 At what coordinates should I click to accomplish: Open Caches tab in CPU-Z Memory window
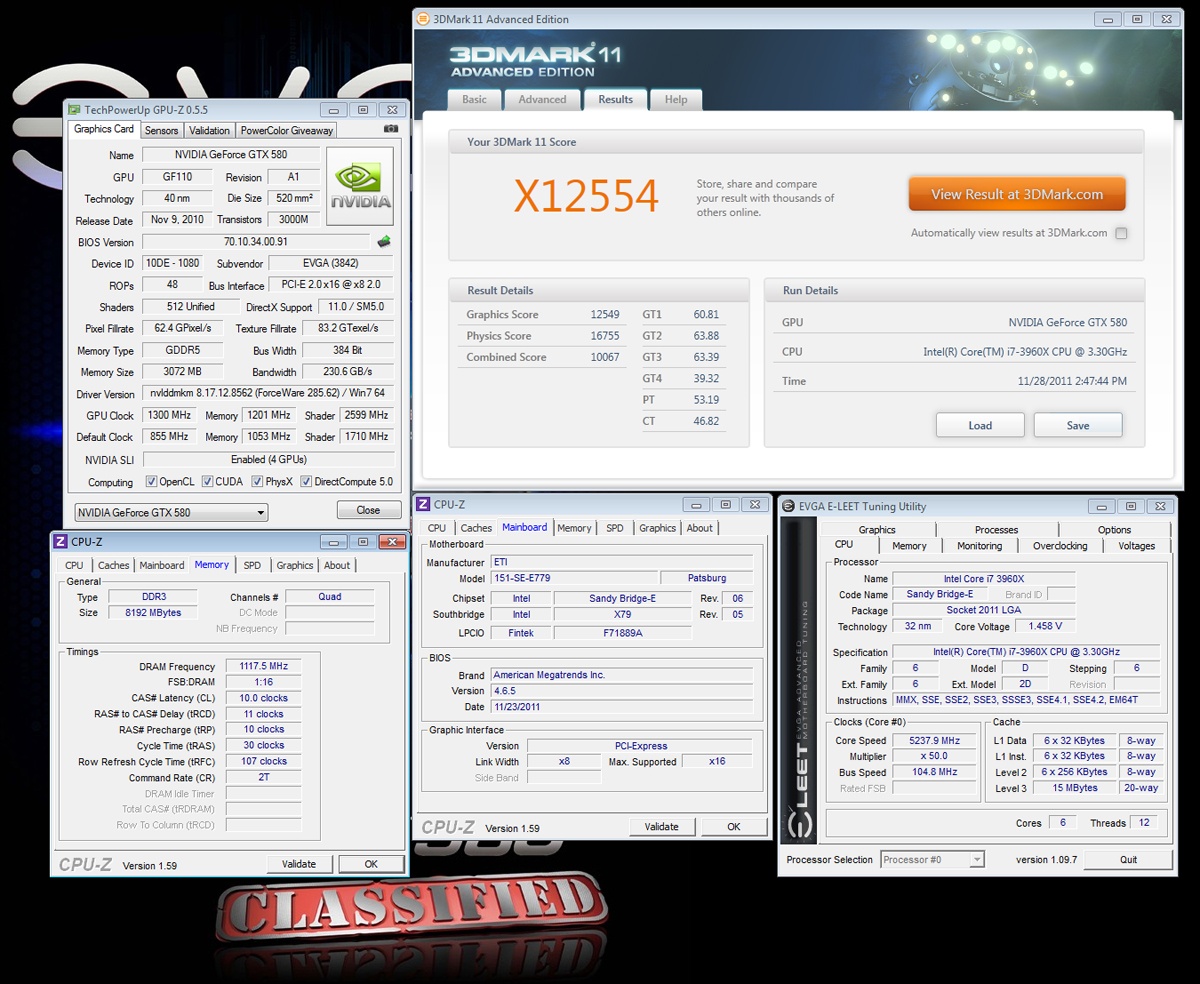click(x=113, y=565)
